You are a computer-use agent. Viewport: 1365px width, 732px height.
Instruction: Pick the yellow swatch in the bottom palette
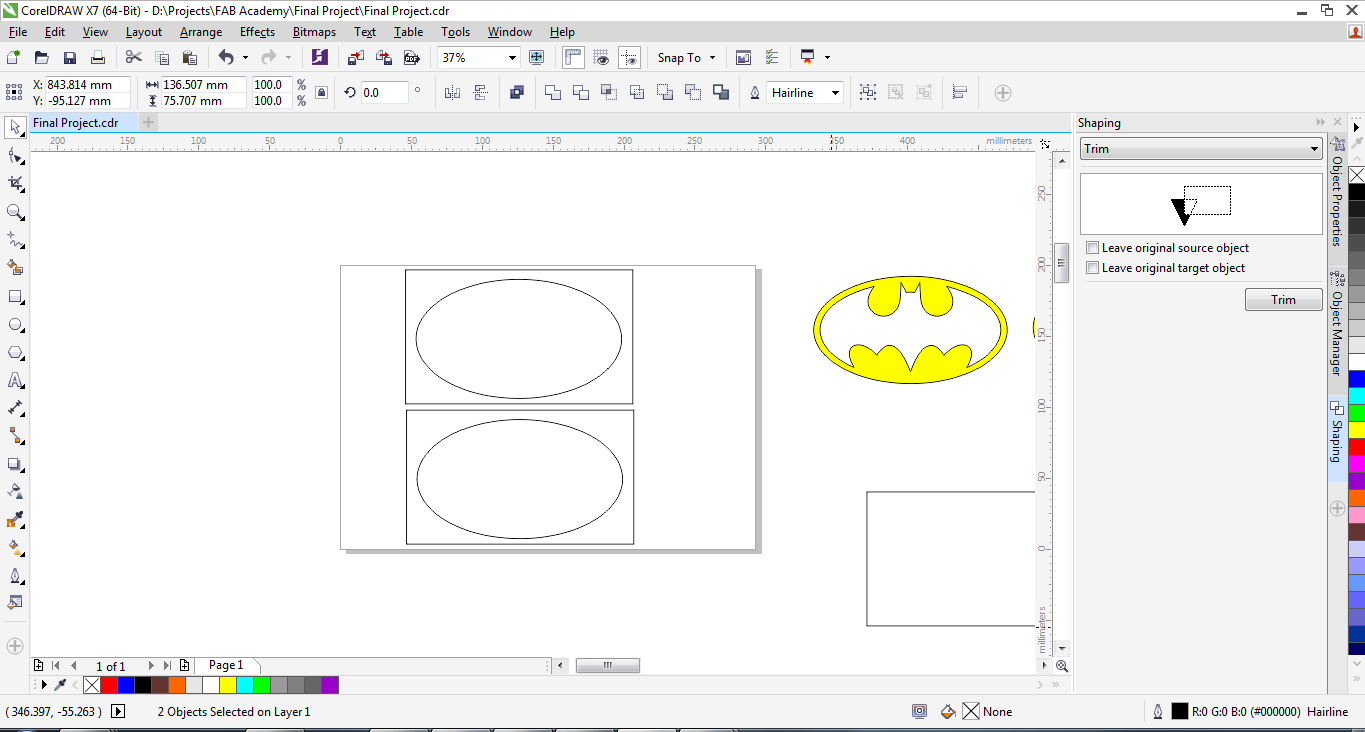click(227, 685)
